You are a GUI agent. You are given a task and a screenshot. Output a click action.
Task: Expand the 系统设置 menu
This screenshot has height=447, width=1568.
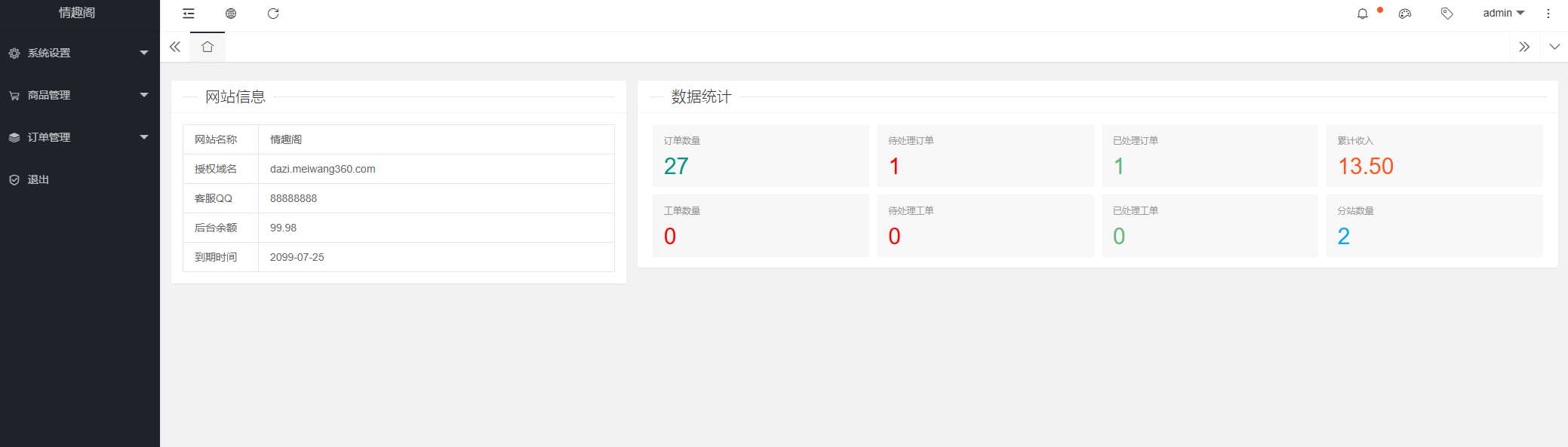pos(79,53)
